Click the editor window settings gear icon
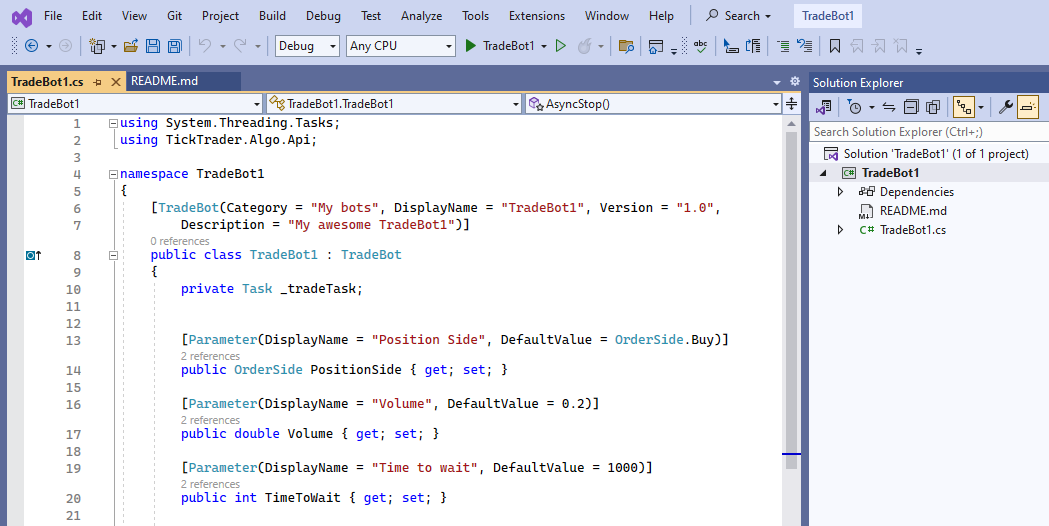 (x=795, y=81)
